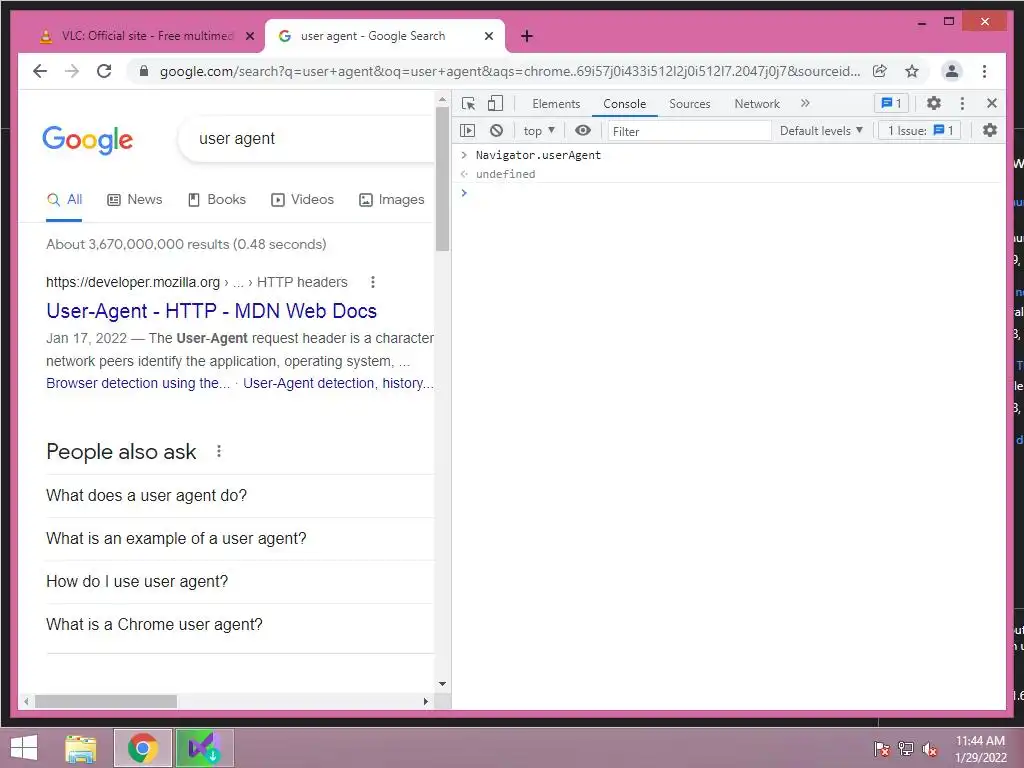
Task: Click the undefined console result
Action: (x=505, y=174)
